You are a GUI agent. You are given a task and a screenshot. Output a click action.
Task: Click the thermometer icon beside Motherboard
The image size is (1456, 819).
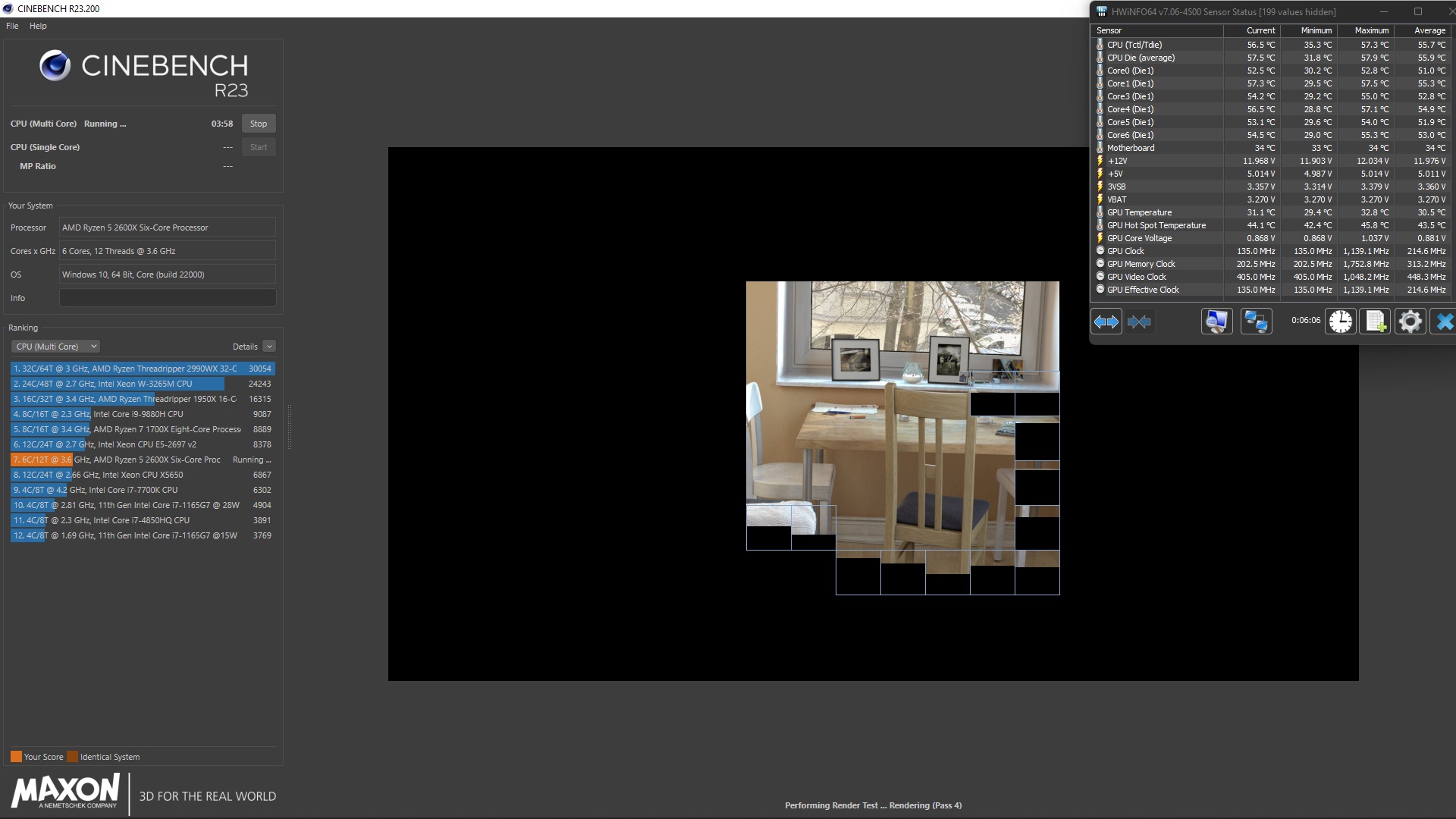[x=1100, y=148]
